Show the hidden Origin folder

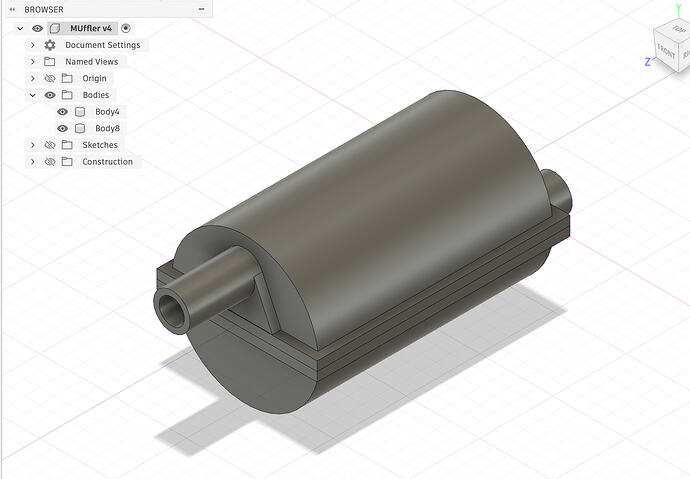point(50,79)
